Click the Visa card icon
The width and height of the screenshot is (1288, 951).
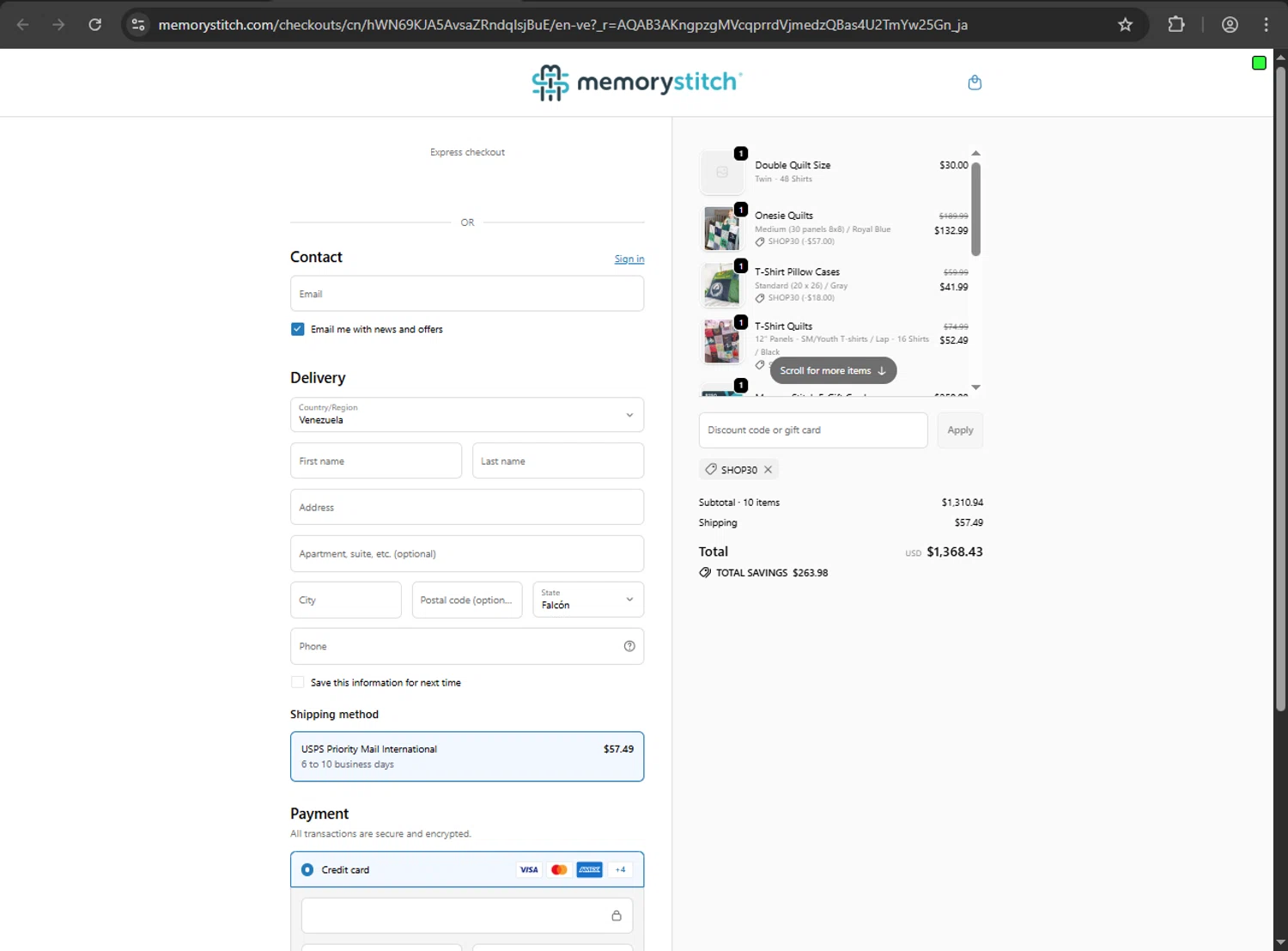529,869
